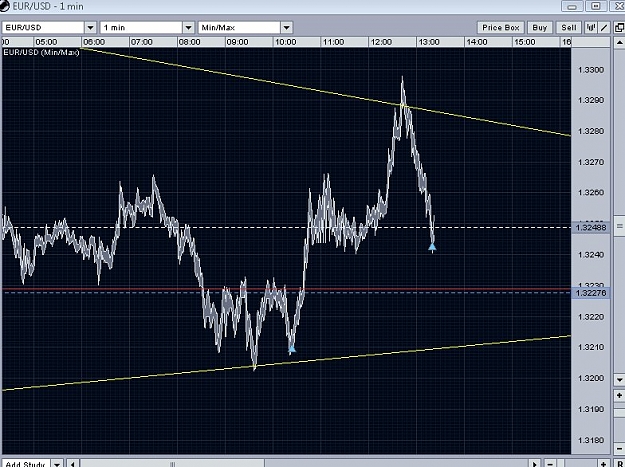Open the EUR/USD symbol dropdown arrow
Viewport: 625px width, 467px height.
[x=90, y=27]
